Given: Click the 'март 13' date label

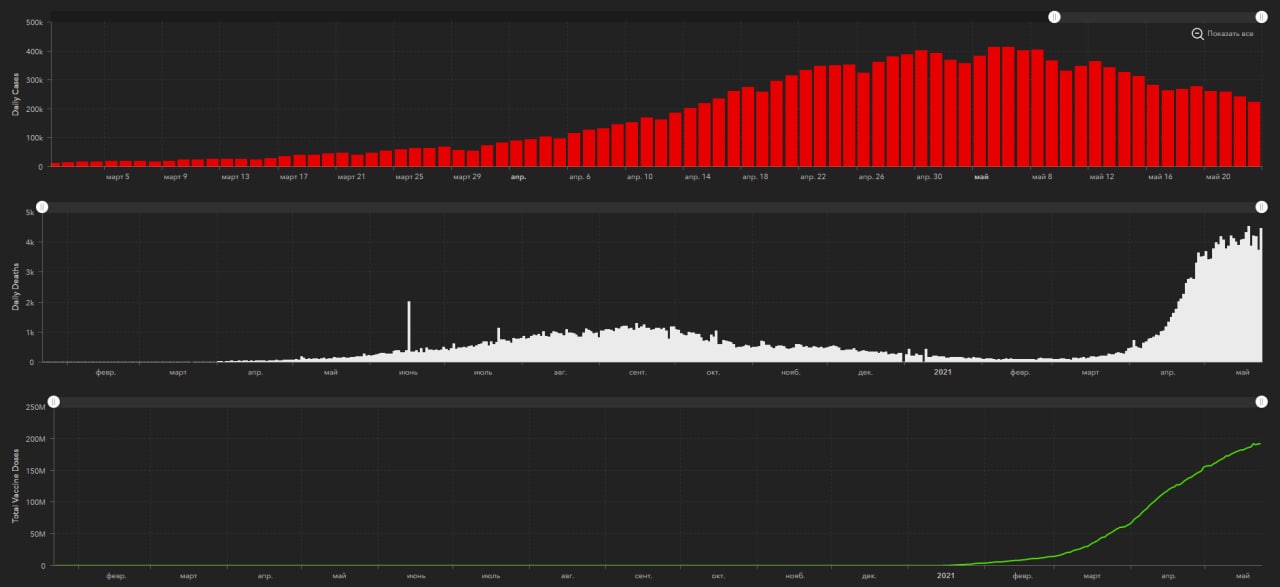Looking at the screenshot, I should (235, 177).
